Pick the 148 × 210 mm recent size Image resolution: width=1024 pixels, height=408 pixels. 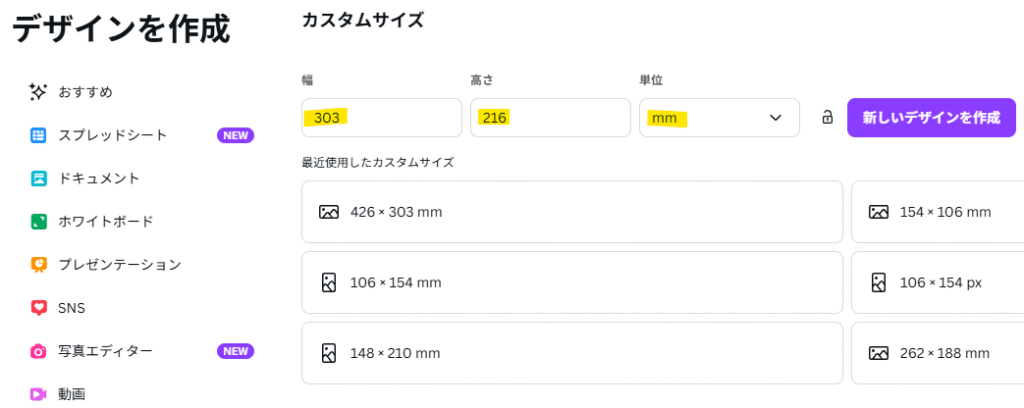[x=572, y=353]
